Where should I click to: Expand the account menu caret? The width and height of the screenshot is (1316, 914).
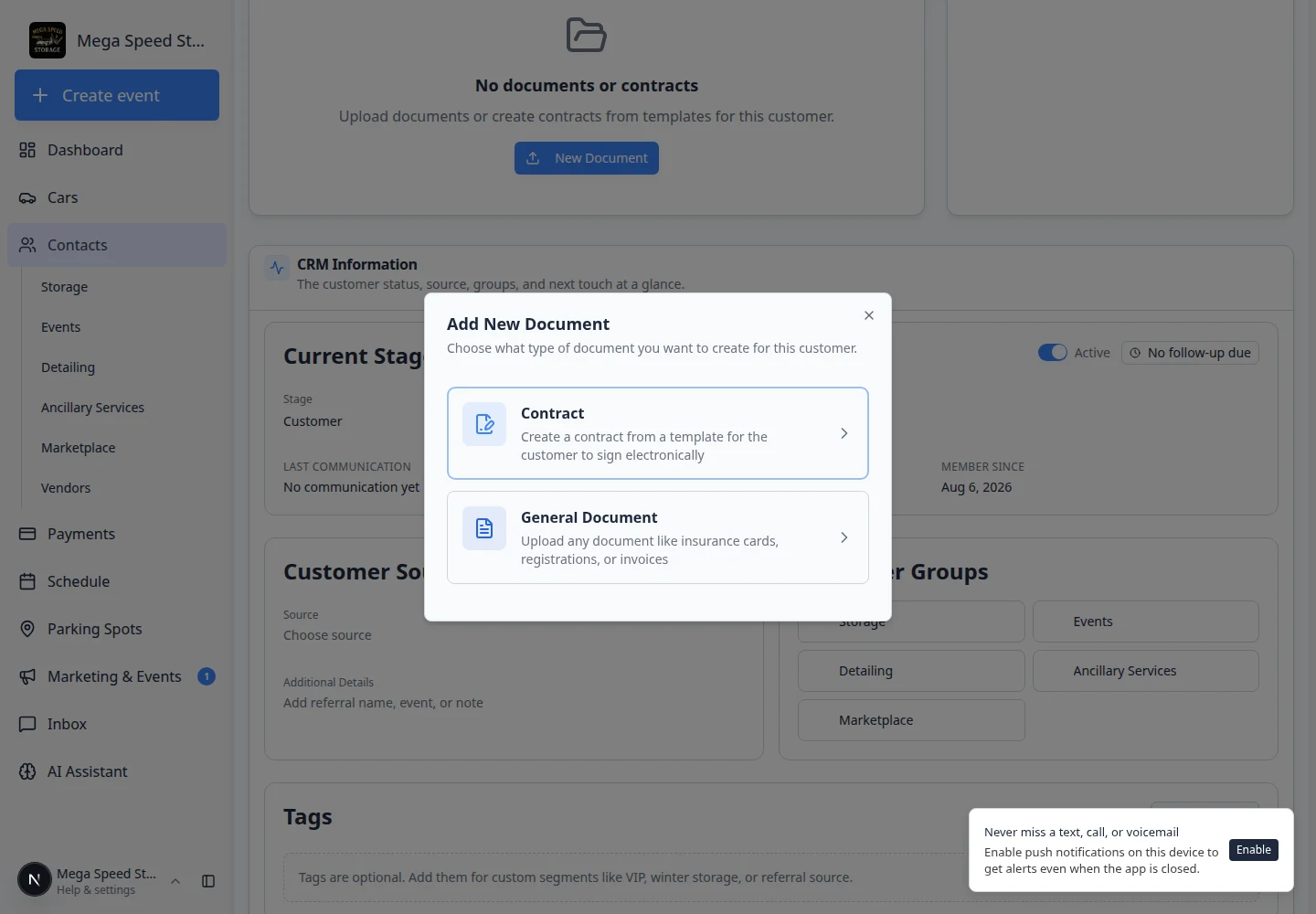pyautogui.click(x=175, y=881)
